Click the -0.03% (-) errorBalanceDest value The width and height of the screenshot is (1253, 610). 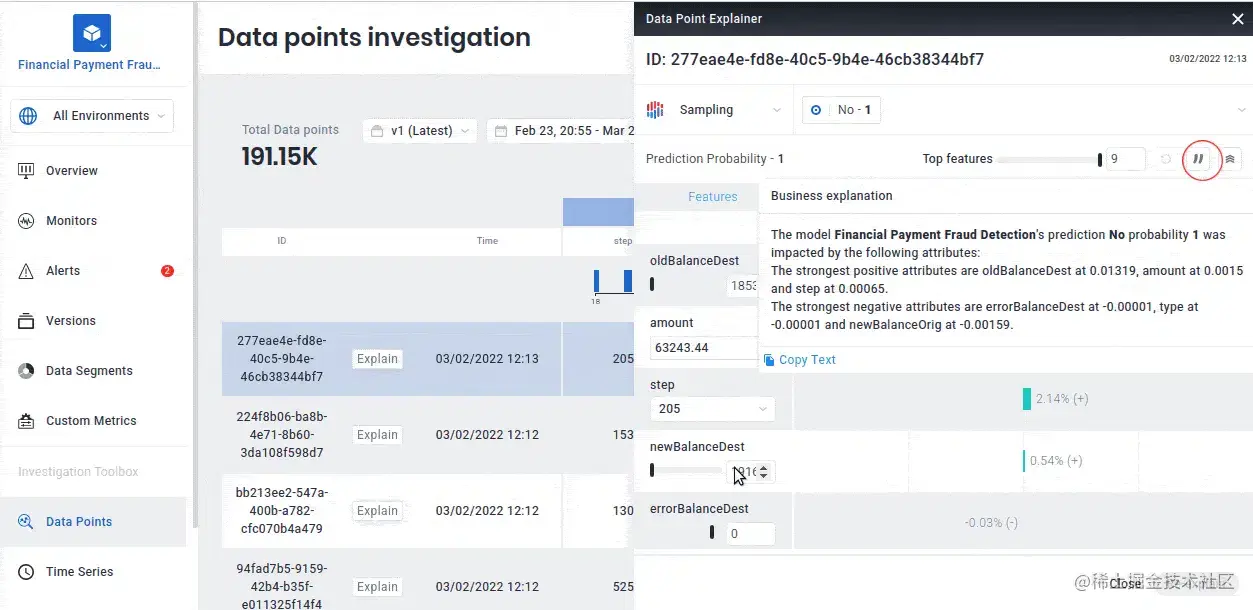click(991, 523)
